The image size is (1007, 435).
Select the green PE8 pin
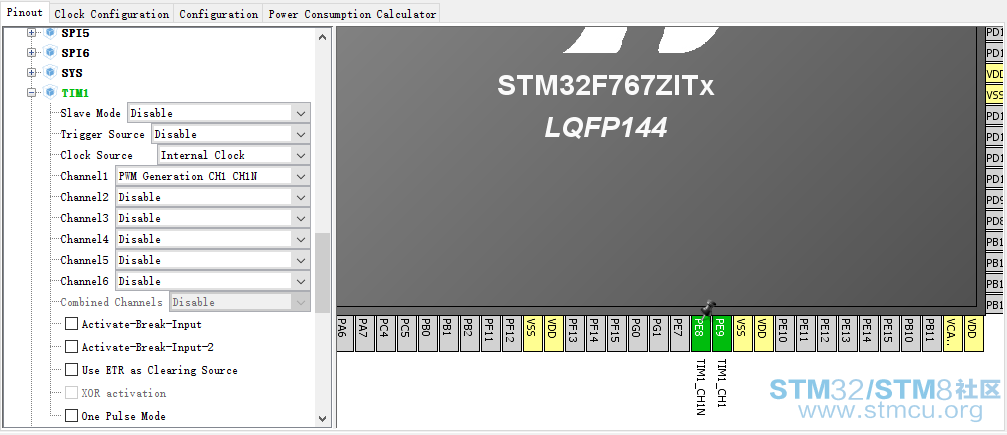click(701, 333)
